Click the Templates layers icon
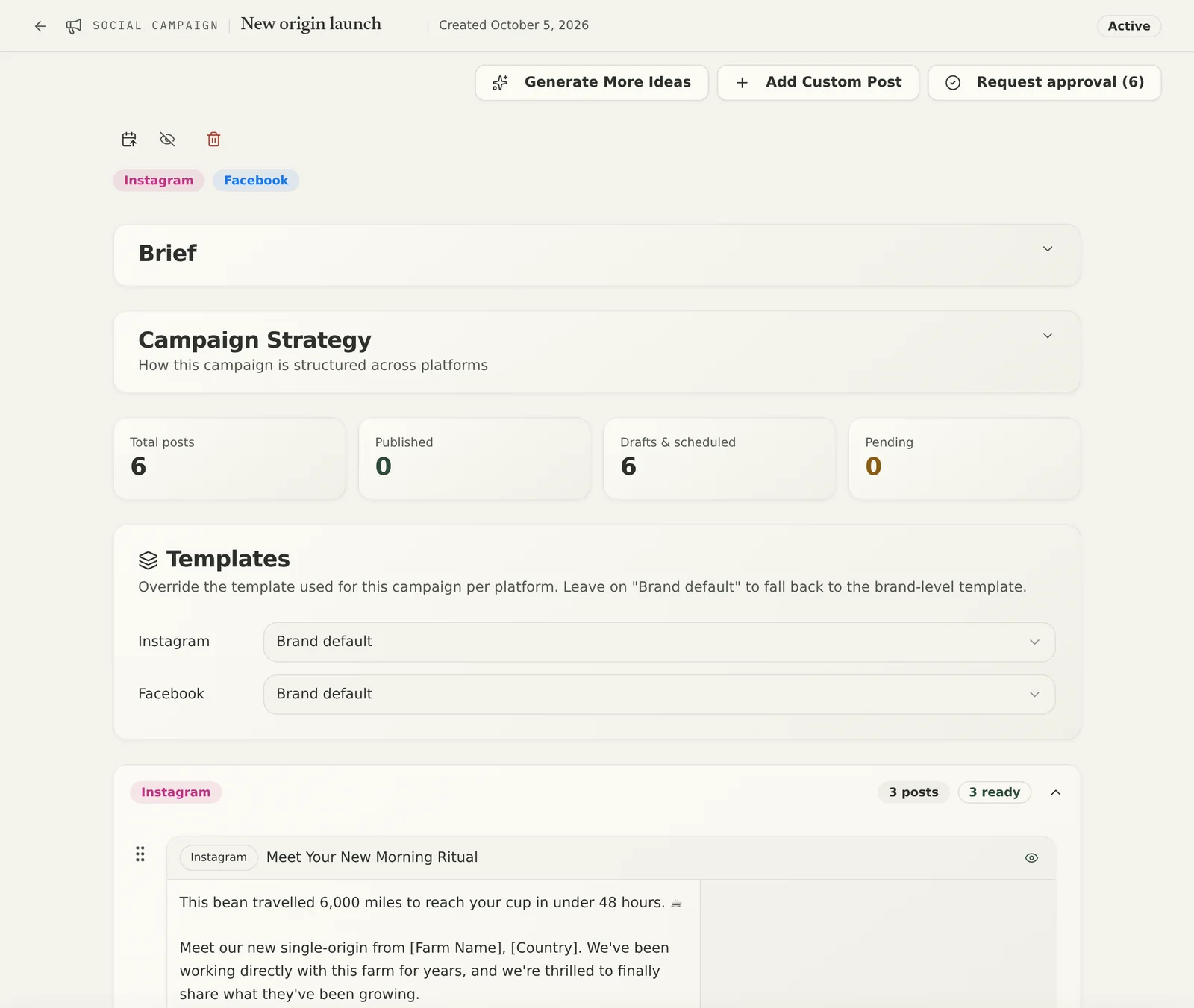This screenshot has height=1008, width=1194. click(x=148, y=560)
